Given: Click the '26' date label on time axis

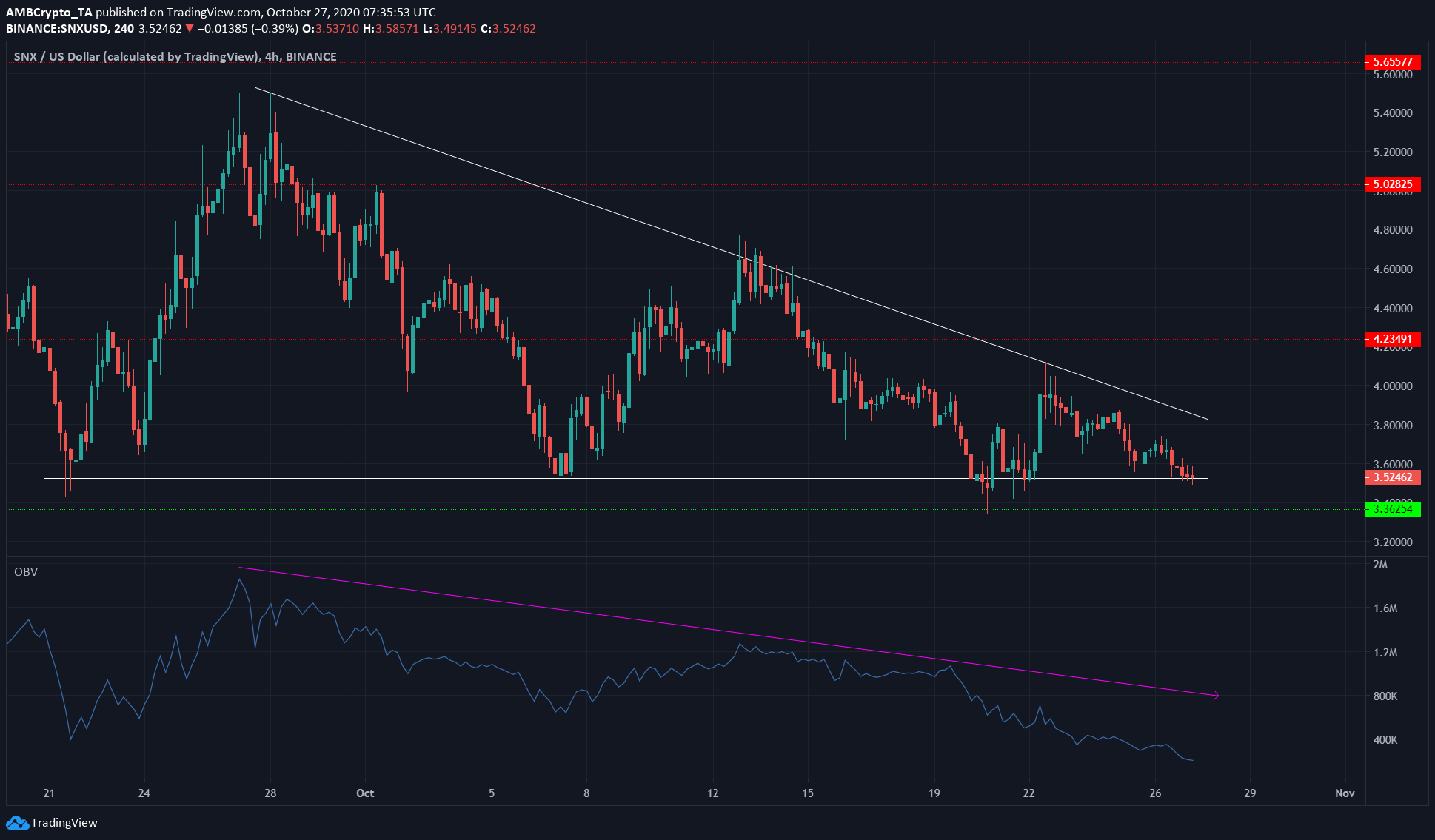Looking at the screenshot, I should tap(1155, 793).
